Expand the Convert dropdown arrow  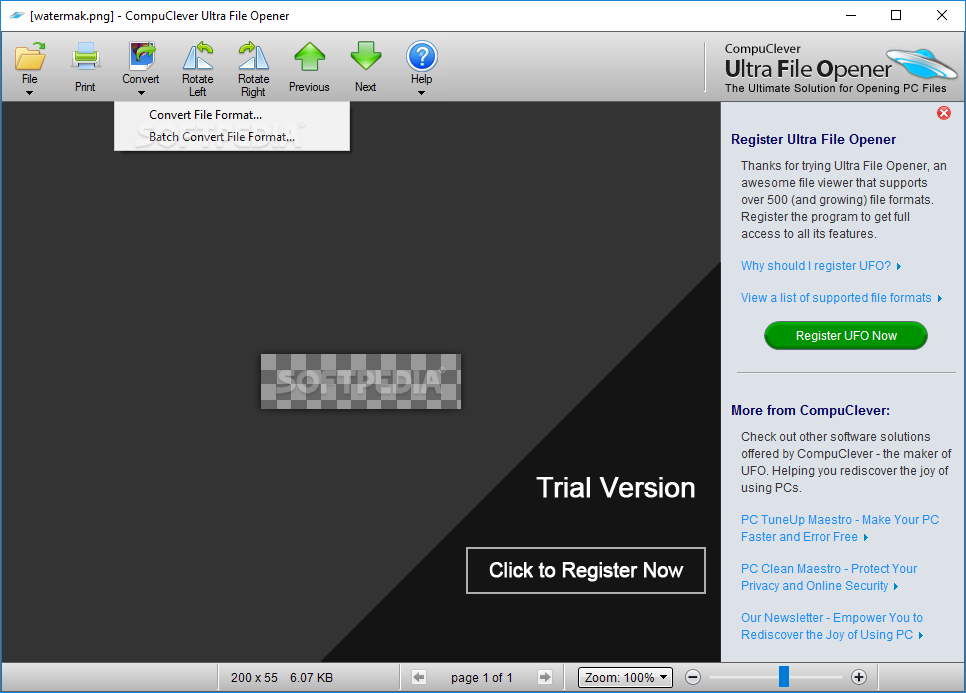pos(141,93)
